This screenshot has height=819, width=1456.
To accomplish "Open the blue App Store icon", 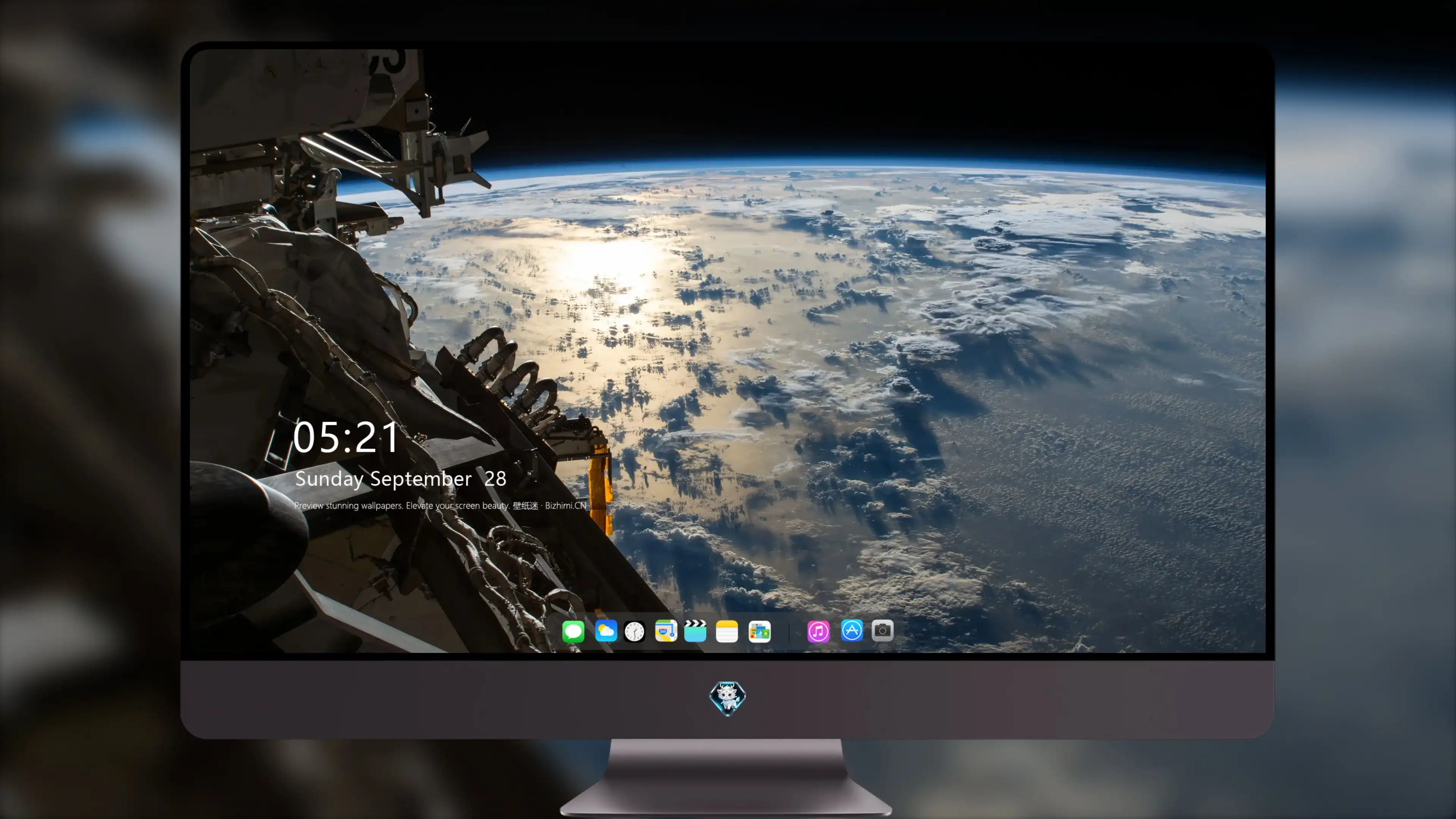I will tap(852, 630).
